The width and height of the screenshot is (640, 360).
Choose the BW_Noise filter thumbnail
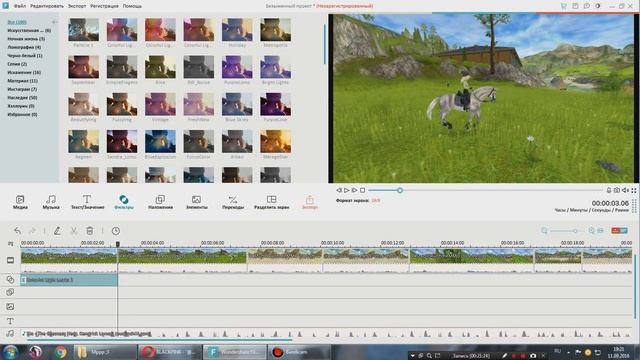[199, 67]
